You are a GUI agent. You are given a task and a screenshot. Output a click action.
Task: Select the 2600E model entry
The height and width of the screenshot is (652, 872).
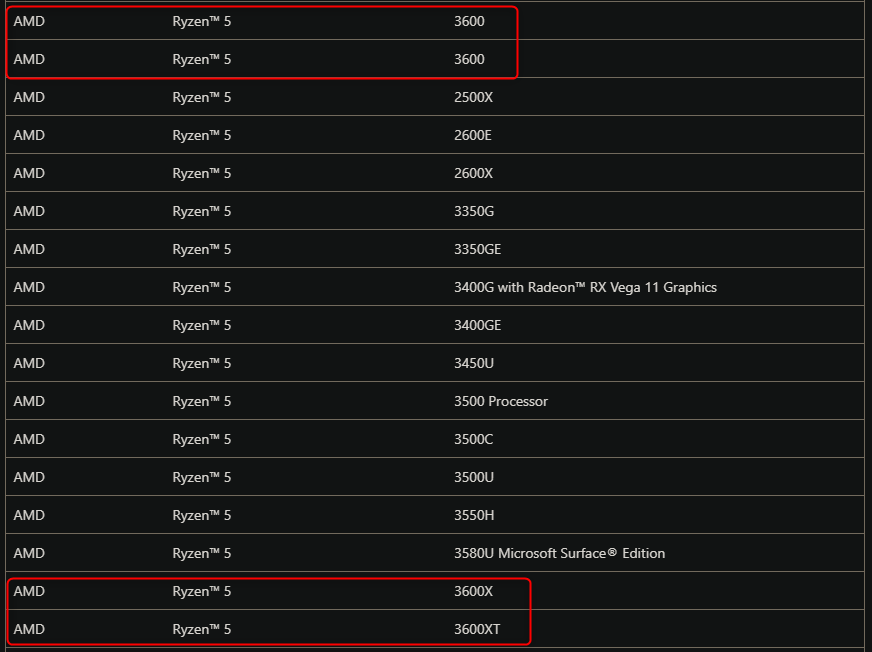pyautogui.click(x=472, y=135)
